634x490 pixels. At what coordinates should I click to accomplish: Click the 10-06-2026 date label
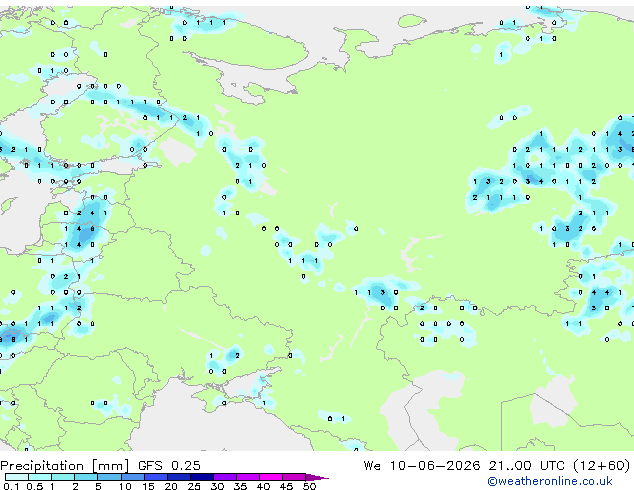435,466
